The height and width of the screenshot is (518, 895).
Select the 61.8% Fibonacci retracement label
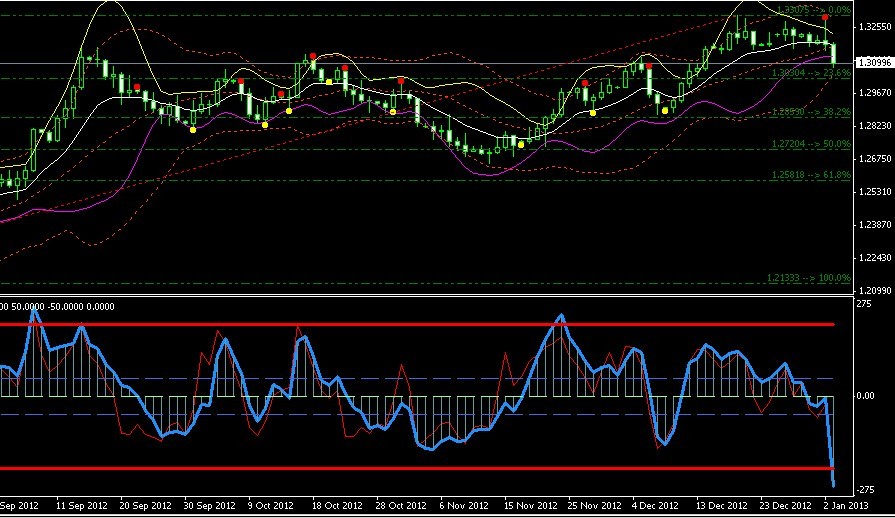pyautogui.click(x=810, y=175)
